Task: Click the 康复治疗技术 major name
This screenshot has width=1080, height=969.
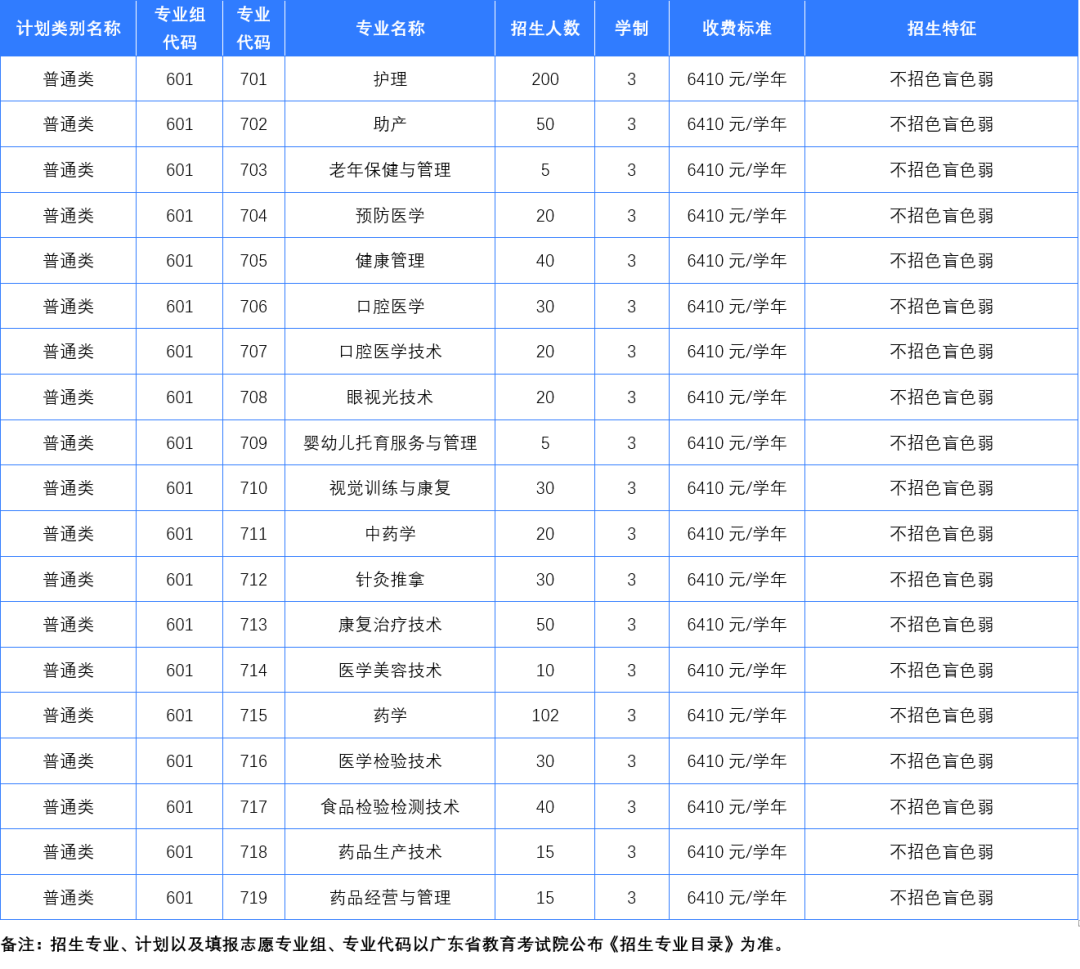Action: [x=389, y=624]
